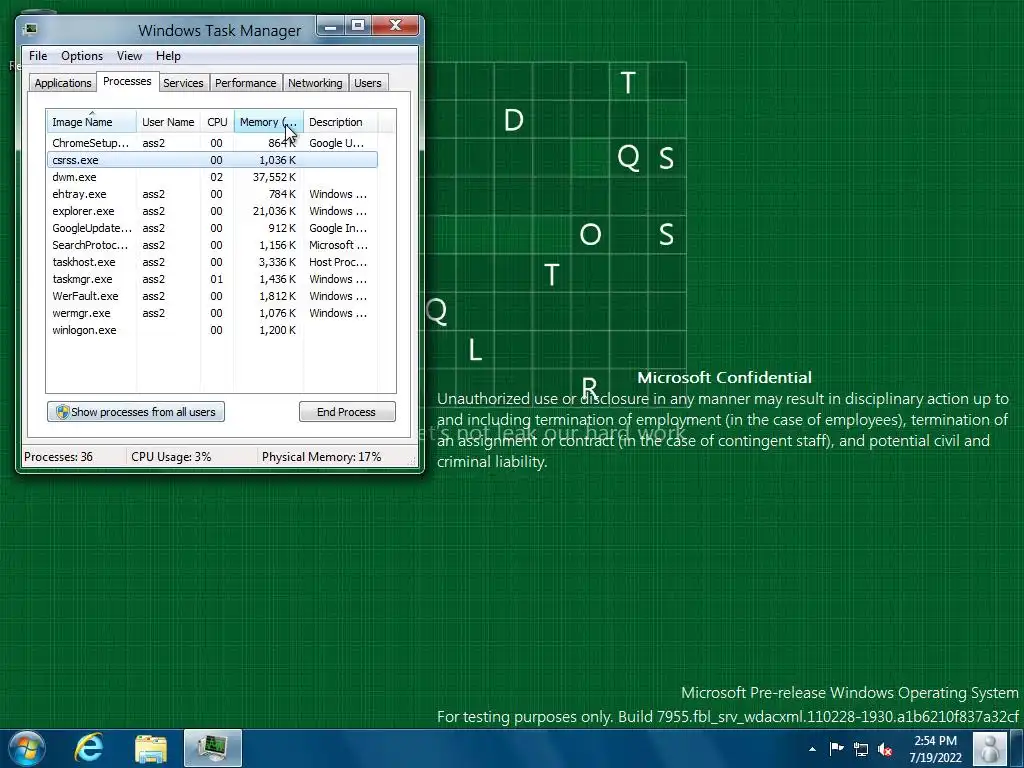Select the csrss.exe process
Viewport: 1024px width, 768px height.
tap(212, 160)
